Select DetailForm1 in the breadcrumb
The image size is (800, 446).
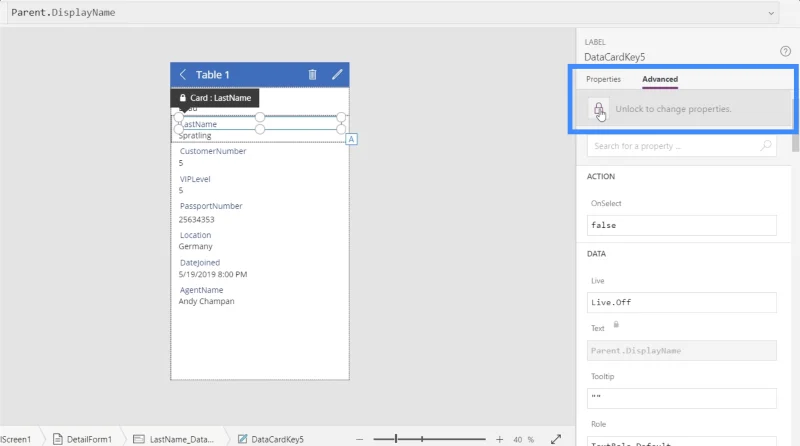[x=82, y=439]
